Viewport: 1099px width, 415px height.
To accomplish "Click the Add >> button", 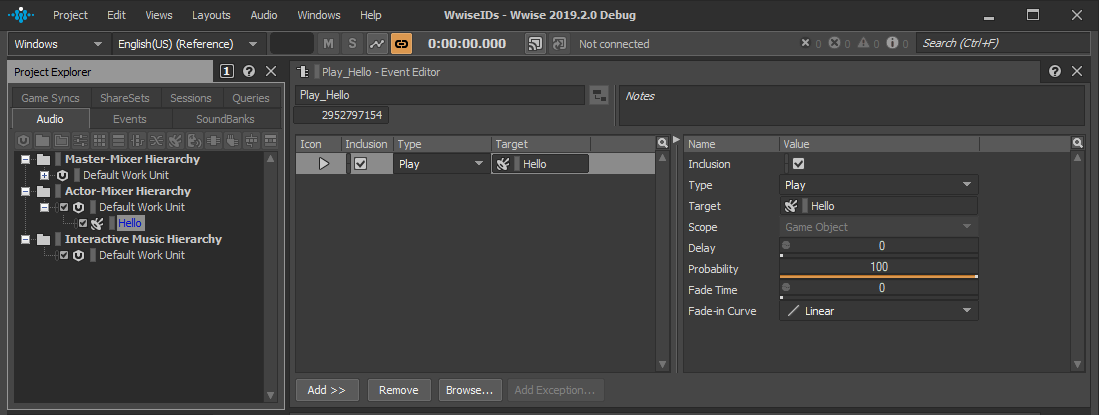I will tap(326, 390).
